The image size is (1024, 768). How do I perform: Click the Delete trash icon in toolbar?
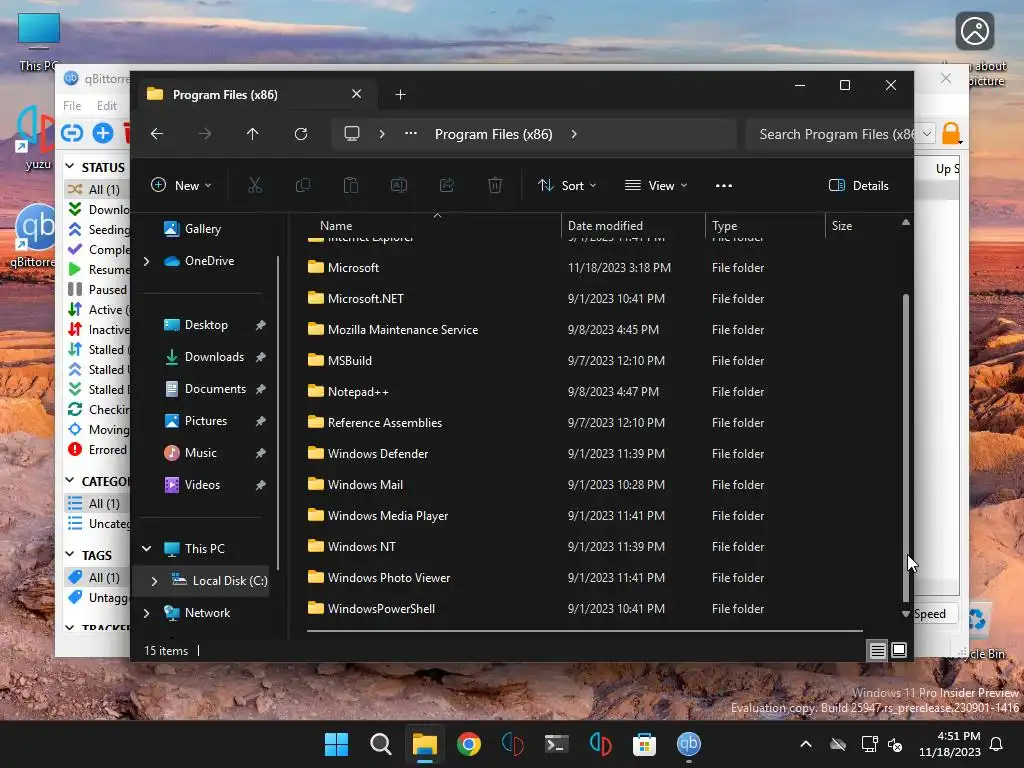495,185
